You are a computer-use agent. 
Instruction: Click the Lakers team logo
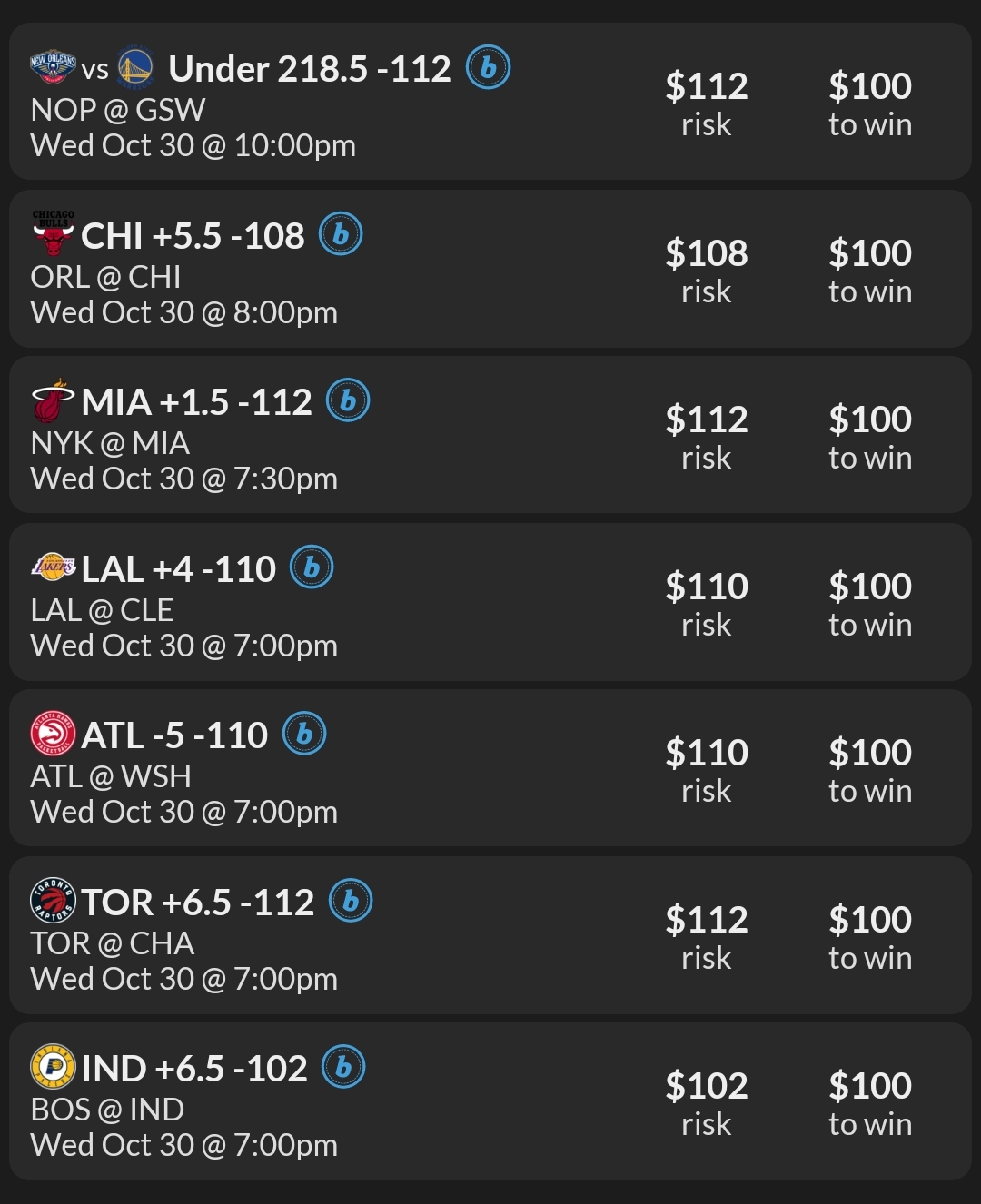(53, 568)
